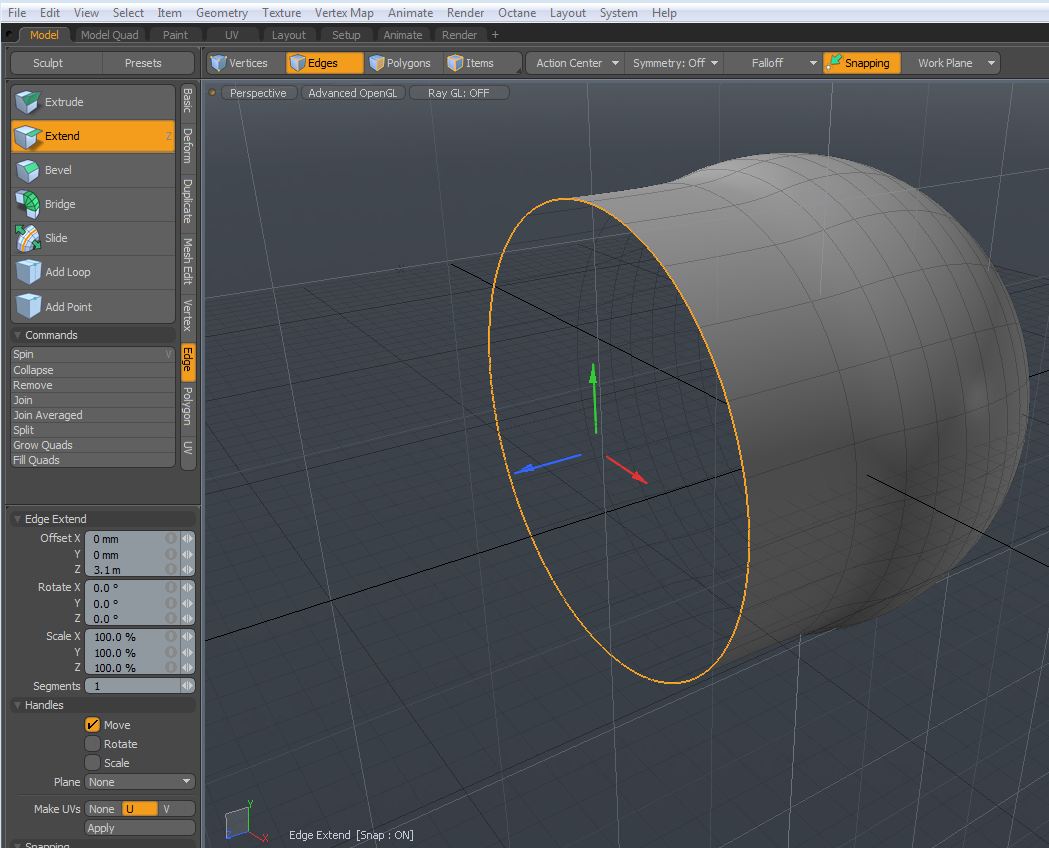
Task: Click the green Y-axis move handle
Action: coord(593,399)
